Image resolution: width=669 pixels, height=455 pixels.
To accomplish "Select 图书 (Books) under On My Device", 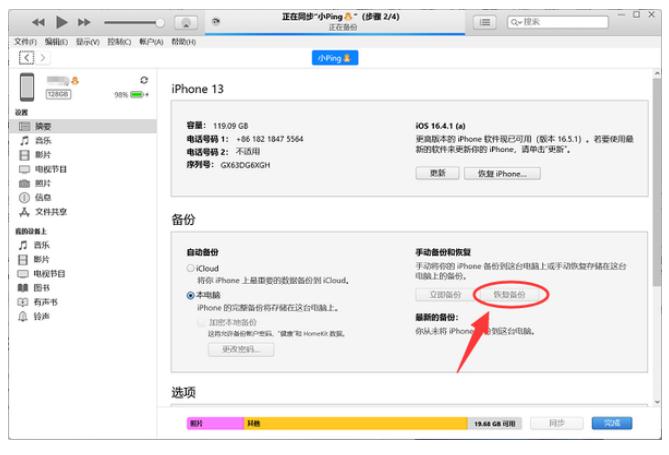I will click(42, 288).
